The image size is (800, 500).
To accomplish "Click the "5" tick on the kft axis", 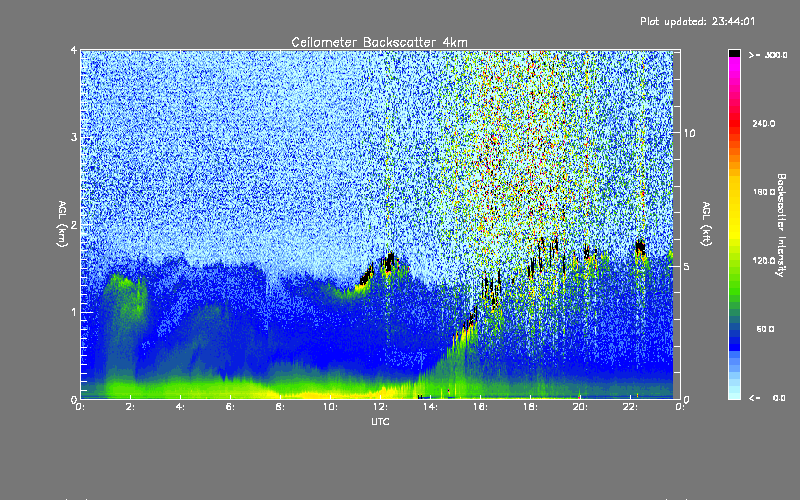I will click(x=687, y=266).
